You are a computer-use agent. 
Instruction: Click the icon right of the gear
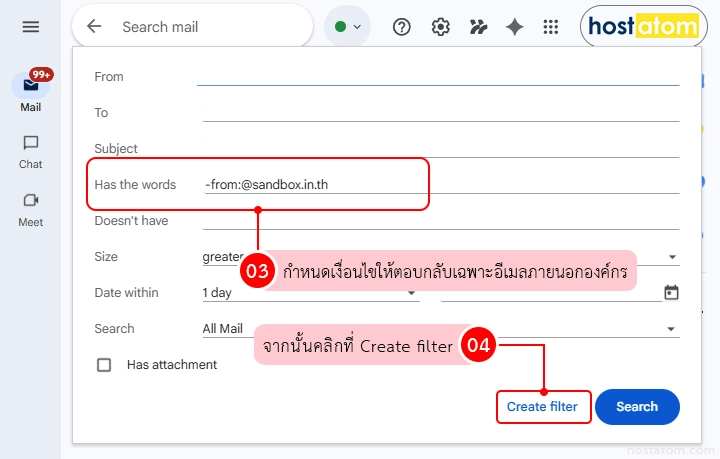point(478,27)
